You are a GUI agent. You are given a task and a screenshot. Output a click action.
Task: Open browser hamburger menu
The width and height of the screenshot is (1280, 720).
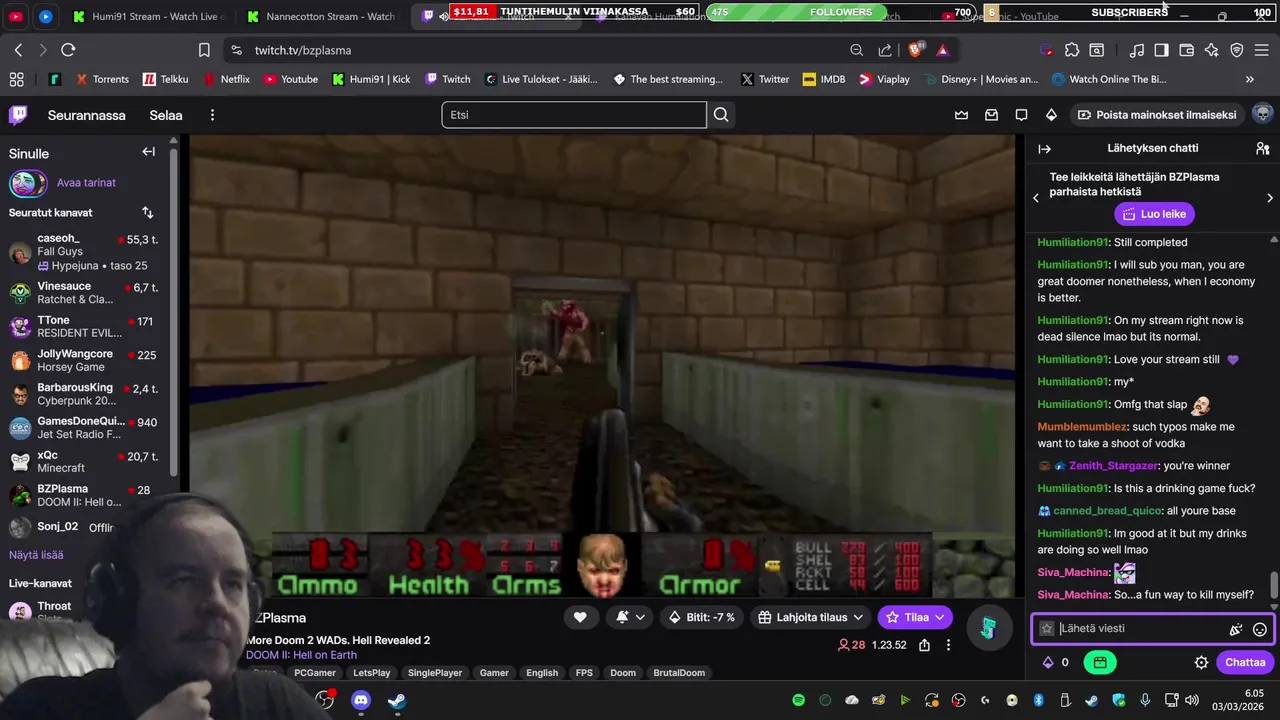tap(1262, 50)
